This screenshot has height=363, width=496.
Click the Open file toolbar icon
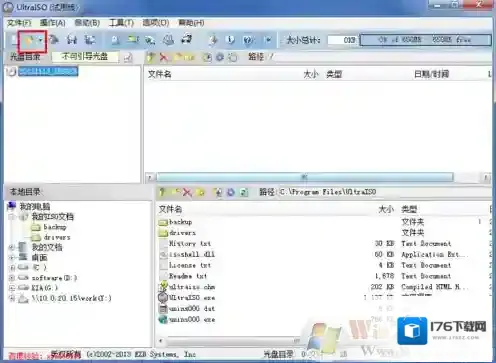pos(29,40)
